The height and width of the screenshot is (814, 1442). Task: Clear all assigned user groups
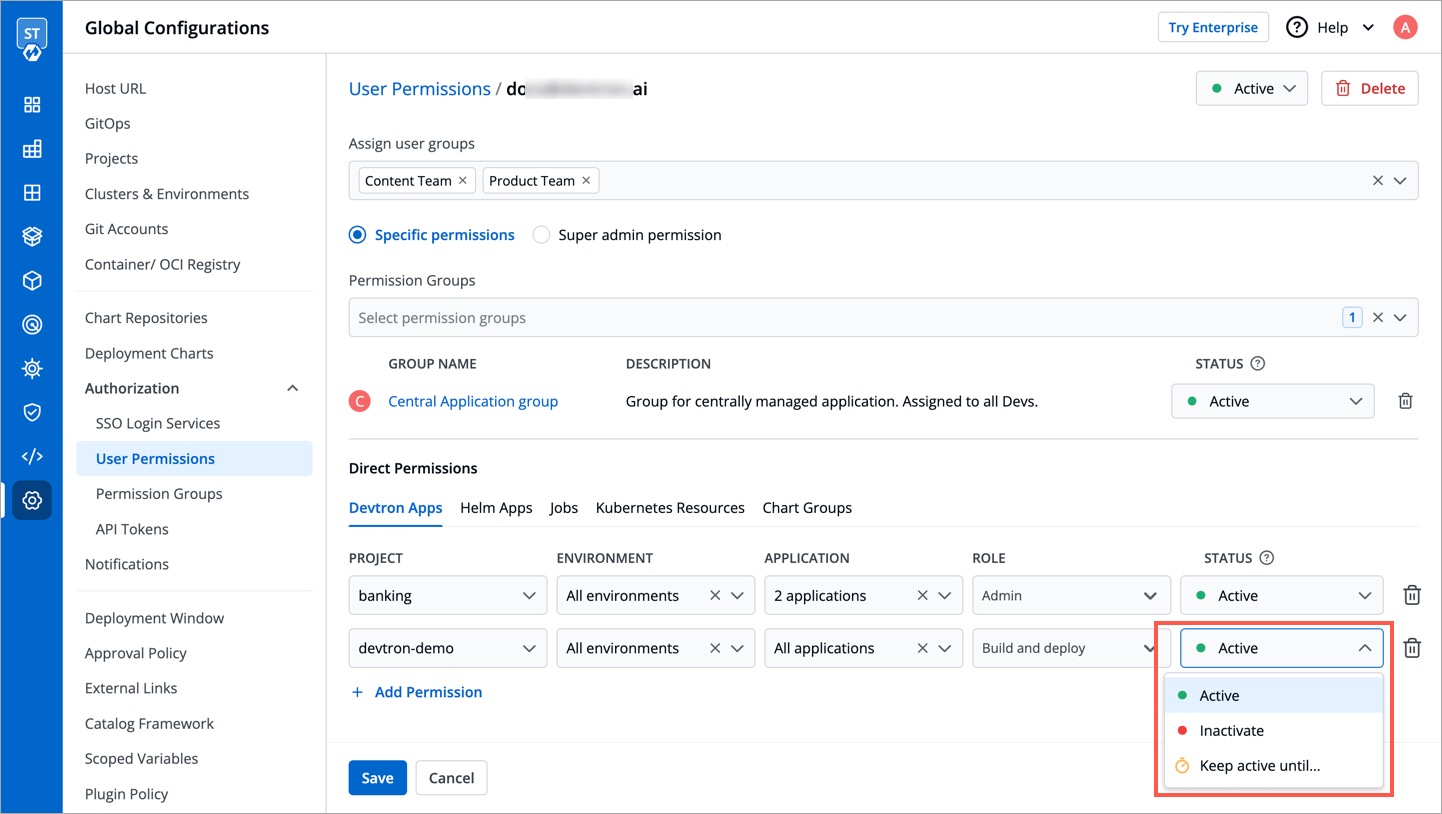pyautogui.click(x=1377, y=181)
